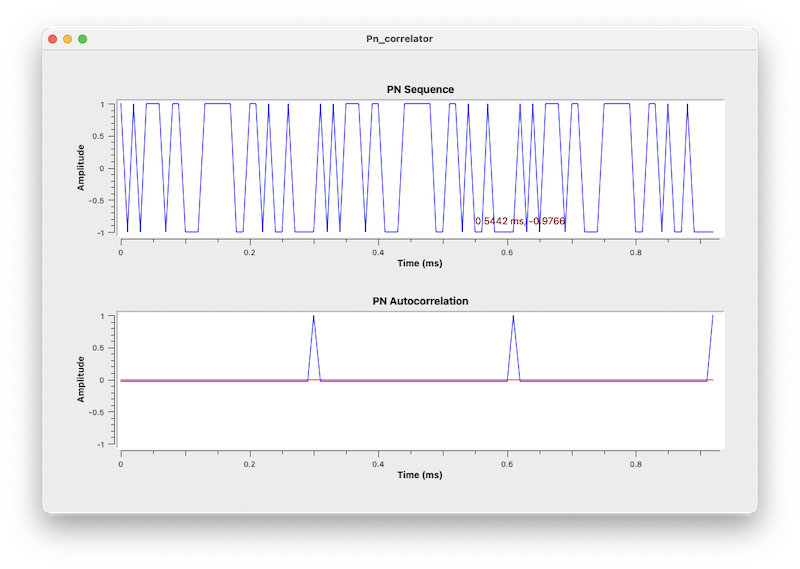
Task: Close the Pn_correlator window
Action: tap(52, 39)
